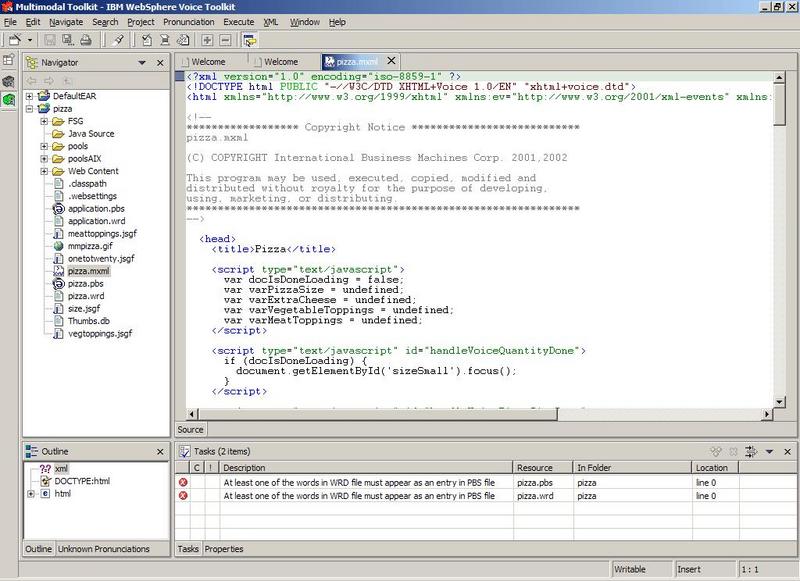Click the Source tab below the editor
Viewport: 800px width, 581px height.
[190, 430]
